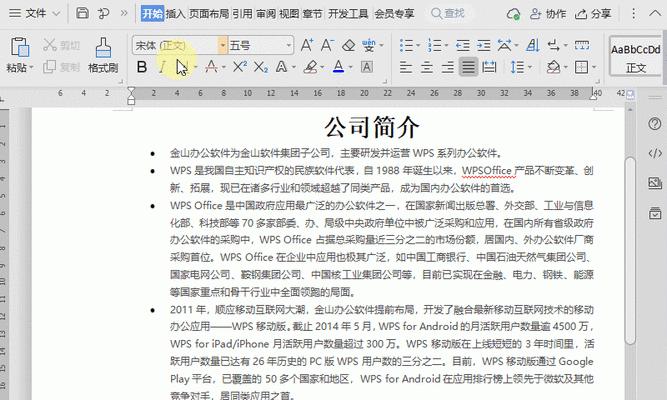Apply paragraph shading fill

[553, 67]
